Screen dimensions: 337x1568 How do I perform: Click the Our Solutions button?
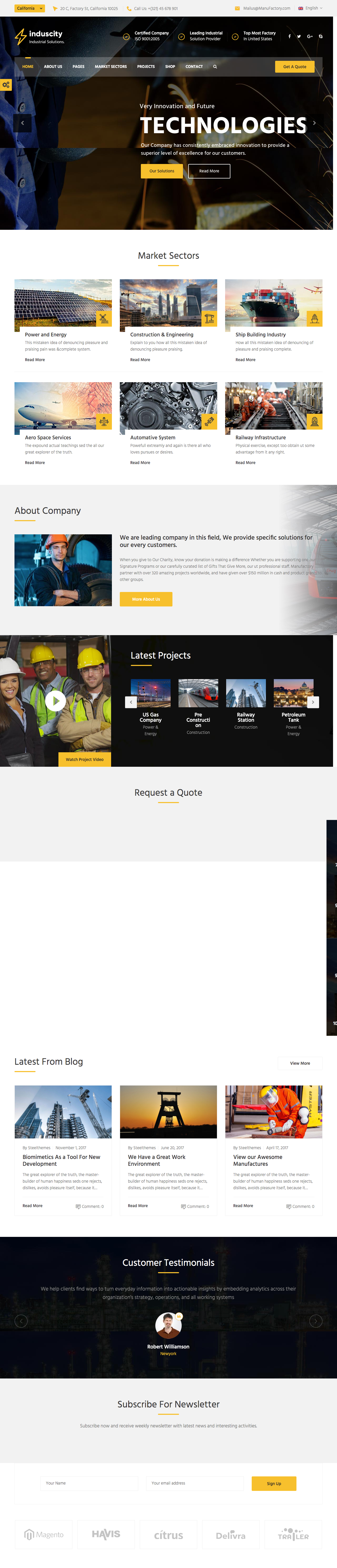[x=162, y=171]
